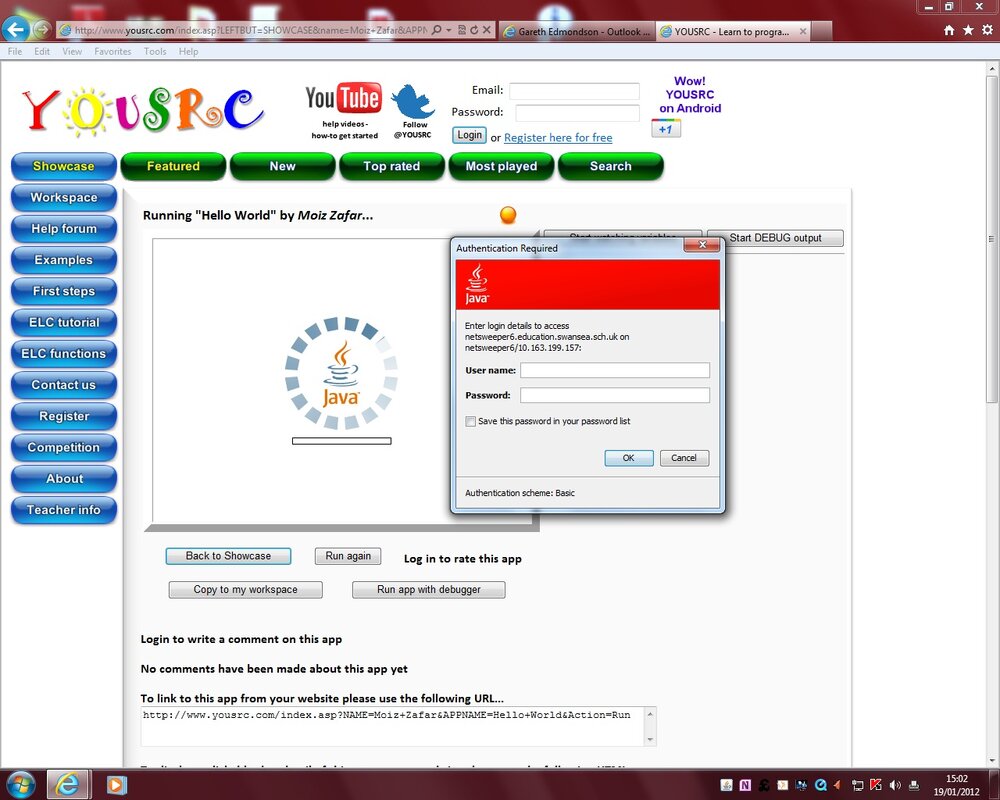Click Run app with debugger button
The width and height of the screenshot is (1000, 800).
coord(429,590)
